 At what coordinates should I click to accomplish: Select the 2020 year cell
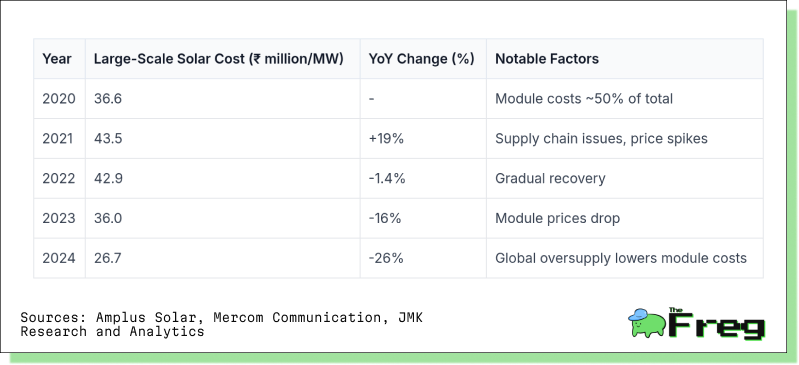click(60, 98)
